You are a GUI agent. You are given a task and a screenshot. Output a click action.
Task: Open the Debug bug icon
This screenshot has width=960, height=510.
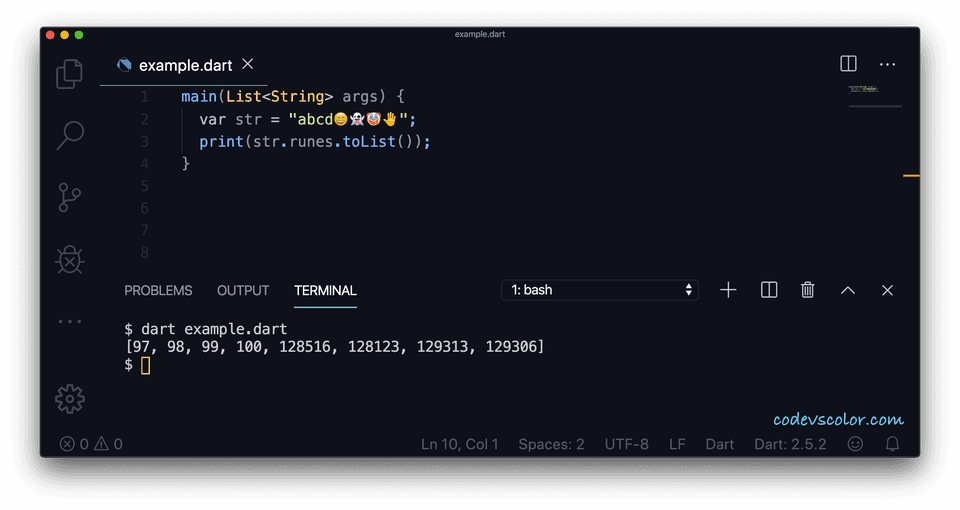tap(69, 260)
